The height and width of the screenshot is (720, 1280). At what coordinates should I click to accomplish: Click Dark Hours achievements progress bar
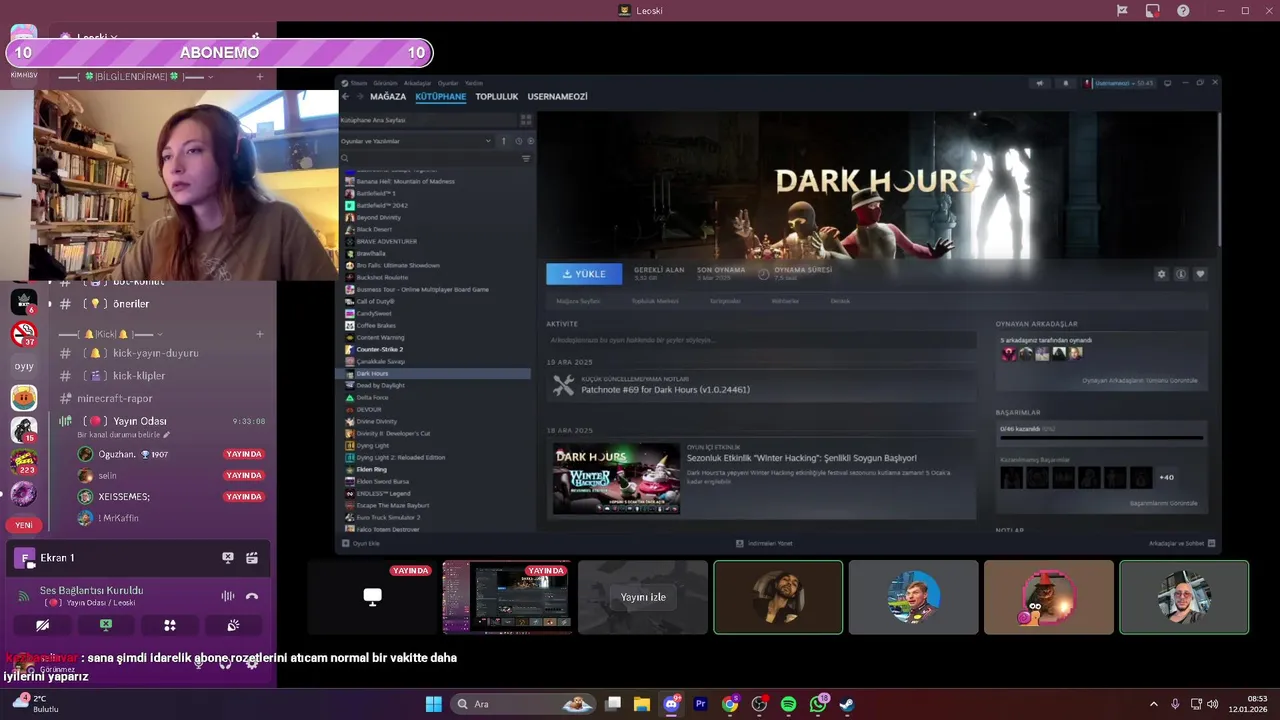point(1101,437)
